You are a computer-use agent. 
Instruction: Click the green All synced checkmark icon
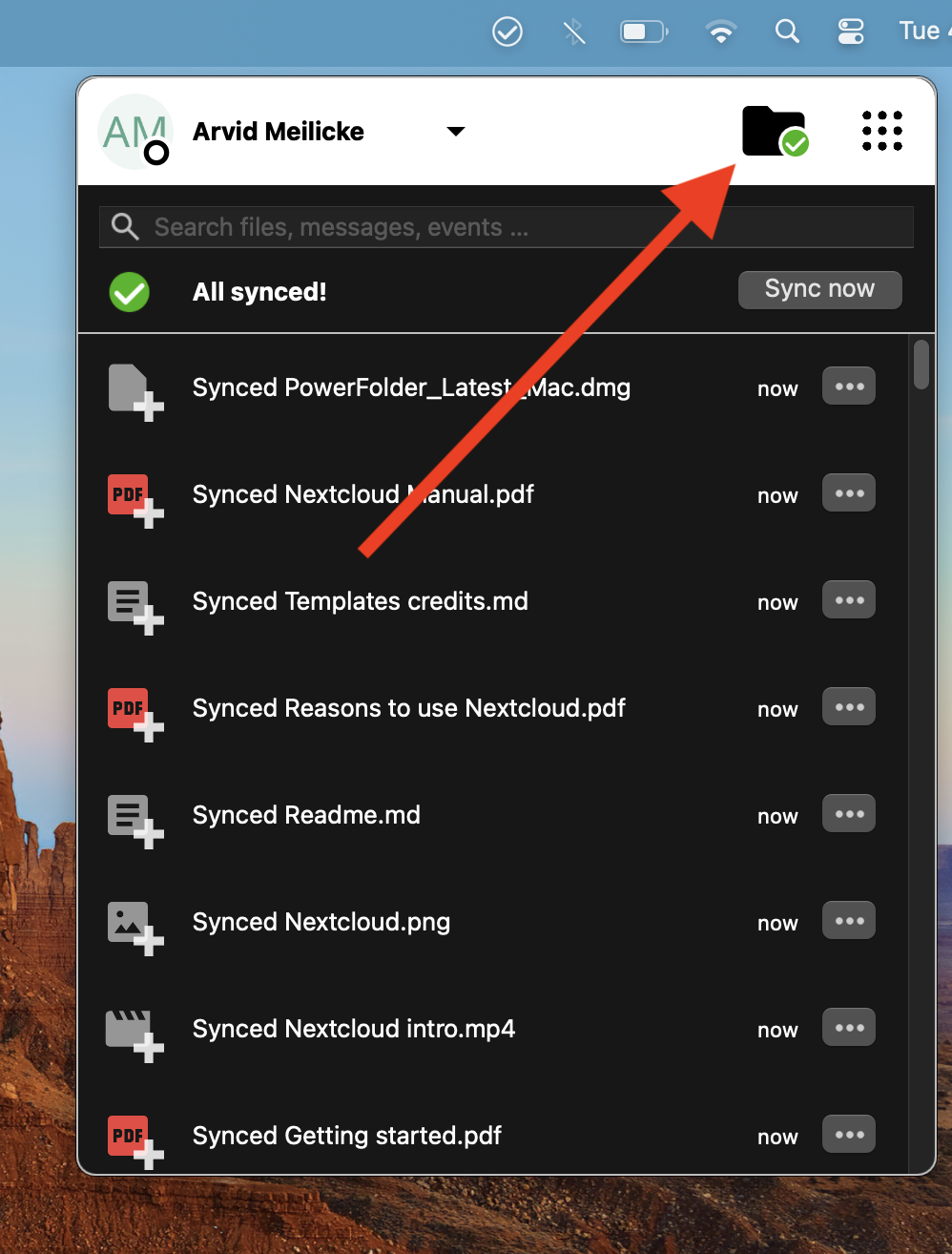pyautogui.click(x=130, y=292)
